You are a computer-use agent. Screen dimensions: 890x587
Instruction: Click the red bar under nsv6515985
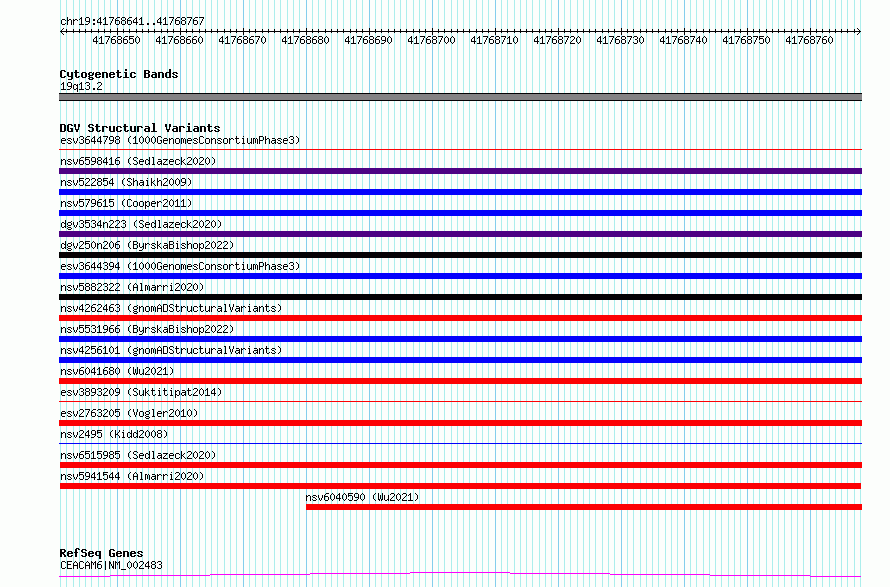460,465
